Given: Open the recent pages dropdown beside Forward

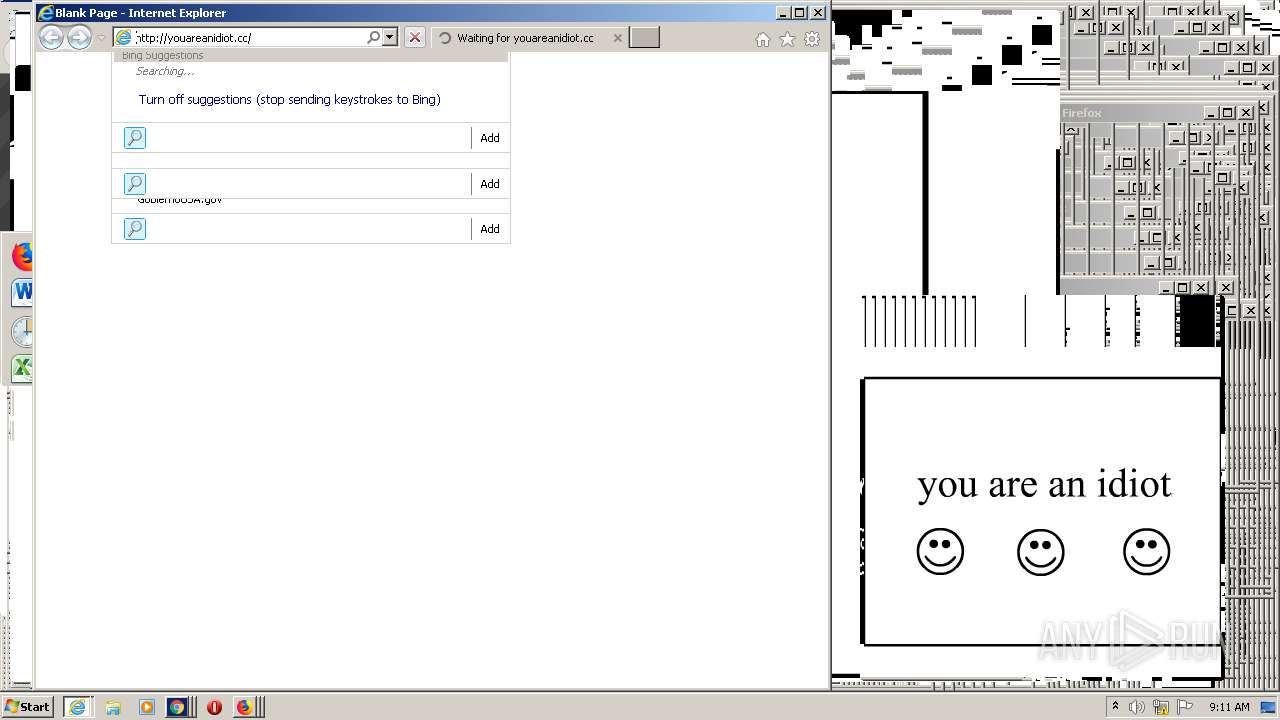Looking at the screenshot, I should tap(101, 38).
